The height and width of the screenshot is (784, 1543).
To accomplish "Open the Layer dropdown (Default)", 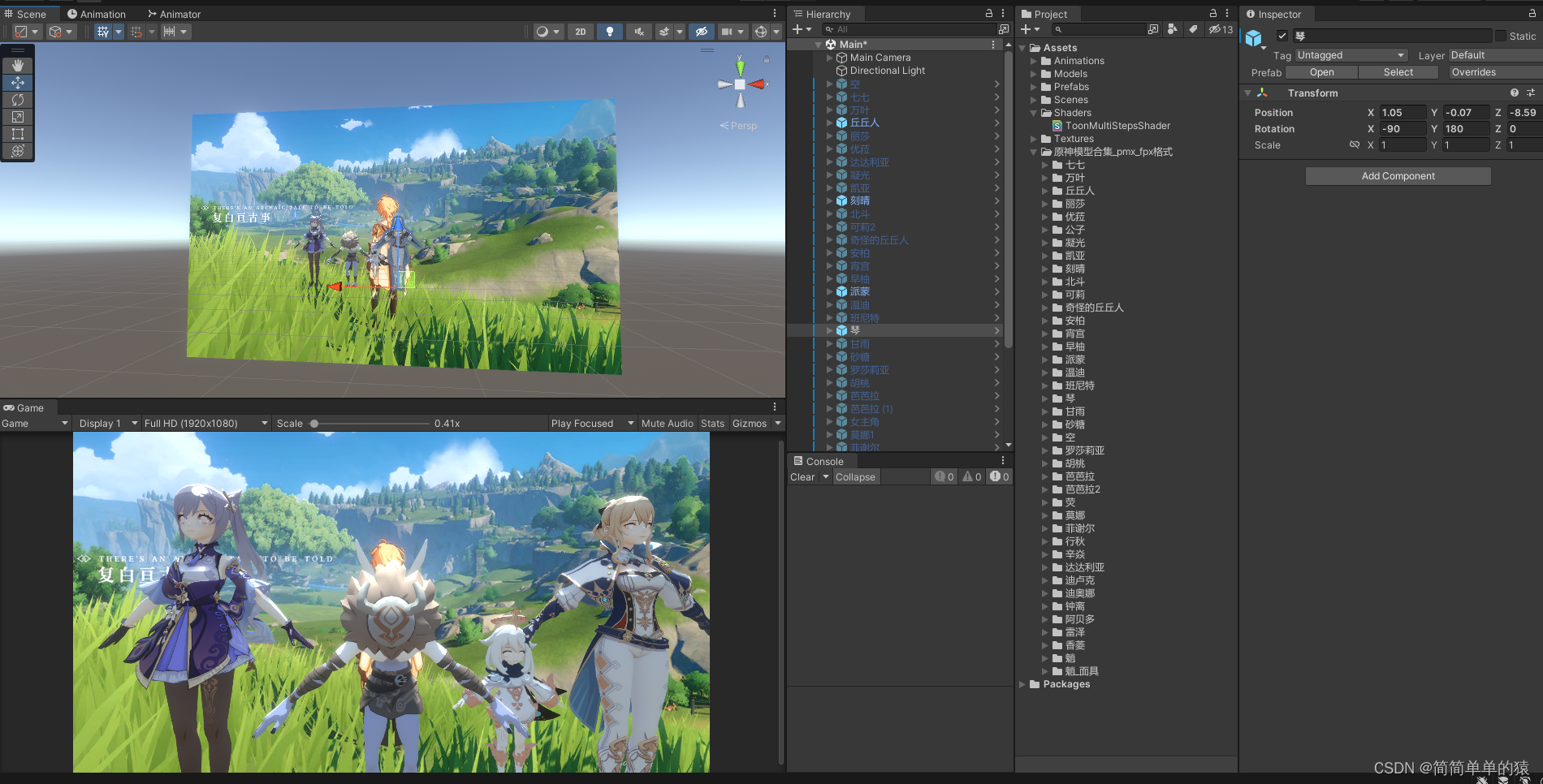I will click(1495, 55).
